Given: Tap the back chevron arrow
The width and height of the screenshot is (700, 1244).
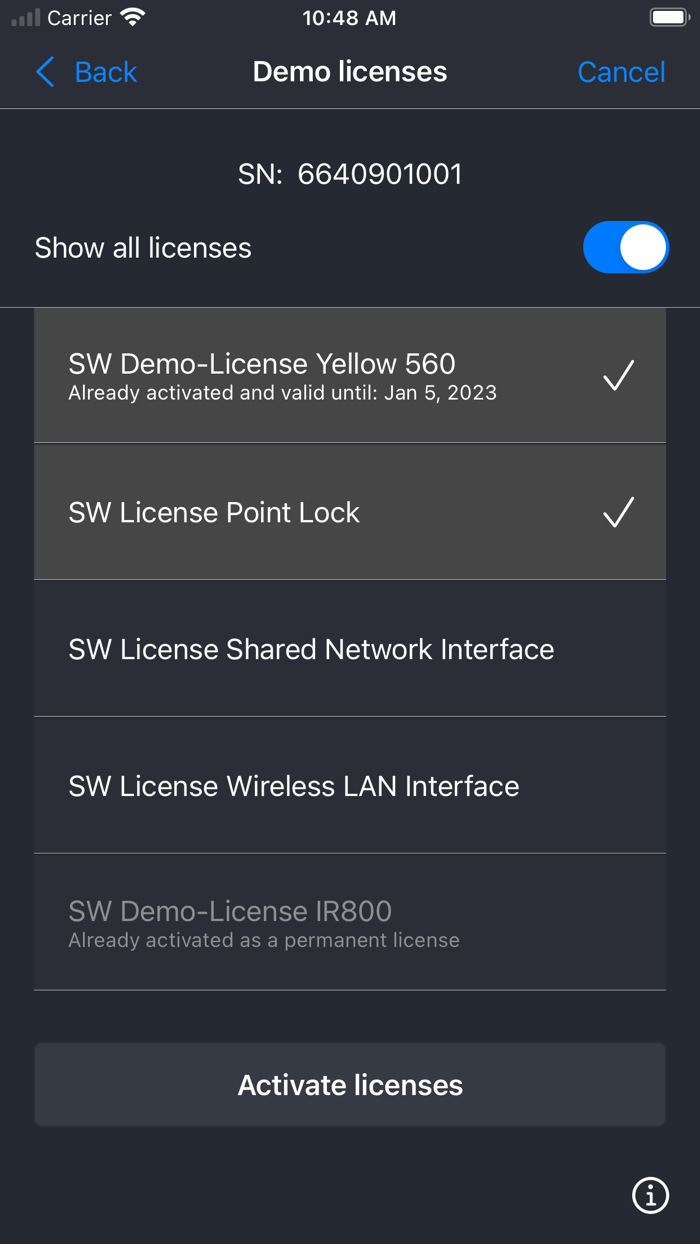Looking at the screenshot, I should click(45, 72).
